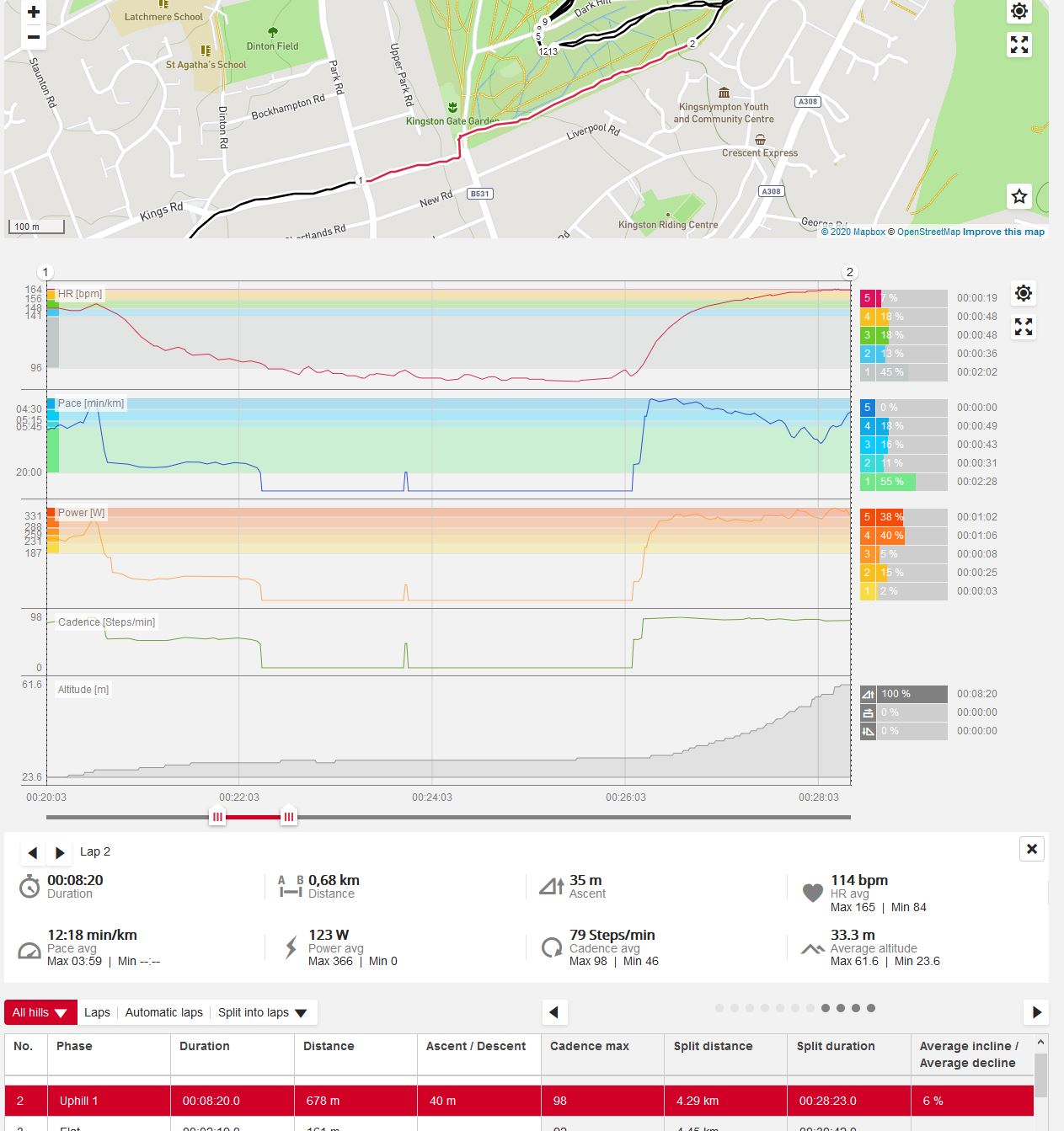
Task: Open map settings gear
Action: tap(1019, 12)
